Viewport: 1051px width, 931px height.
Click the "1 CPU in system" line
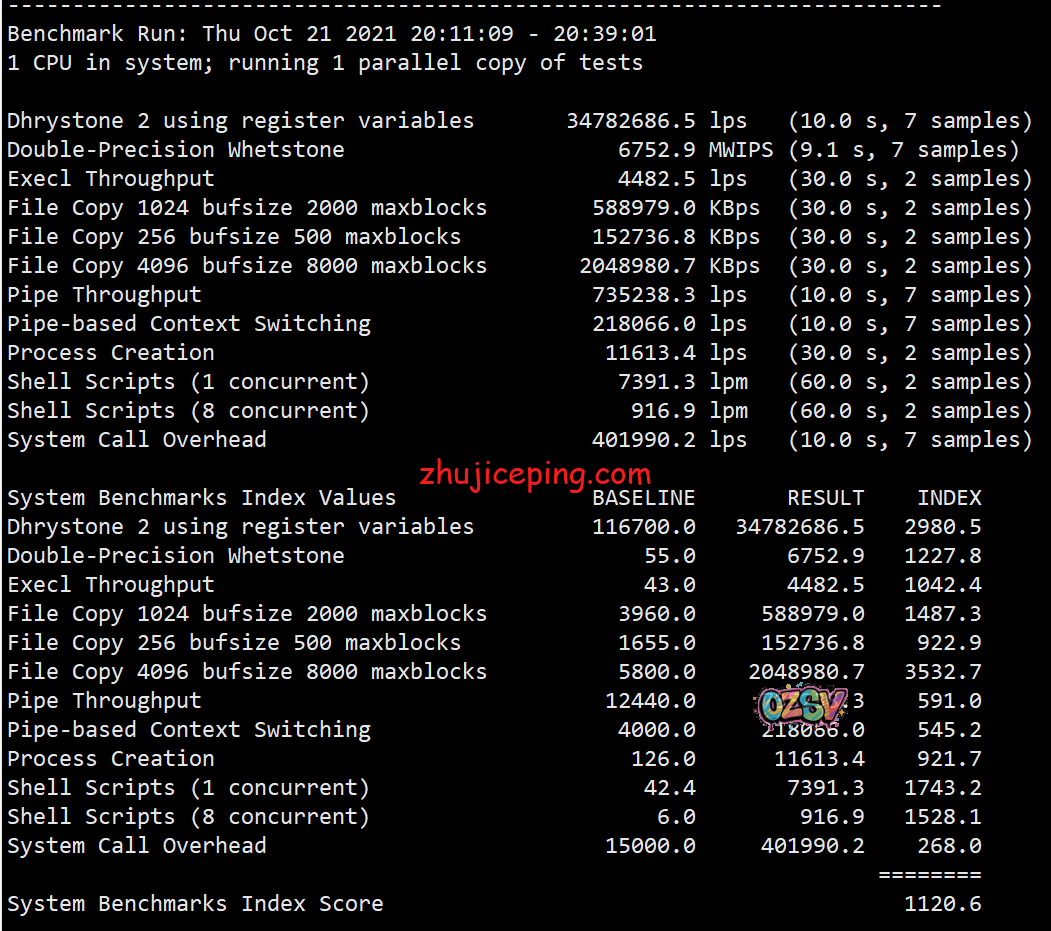[x=324, y=63]
